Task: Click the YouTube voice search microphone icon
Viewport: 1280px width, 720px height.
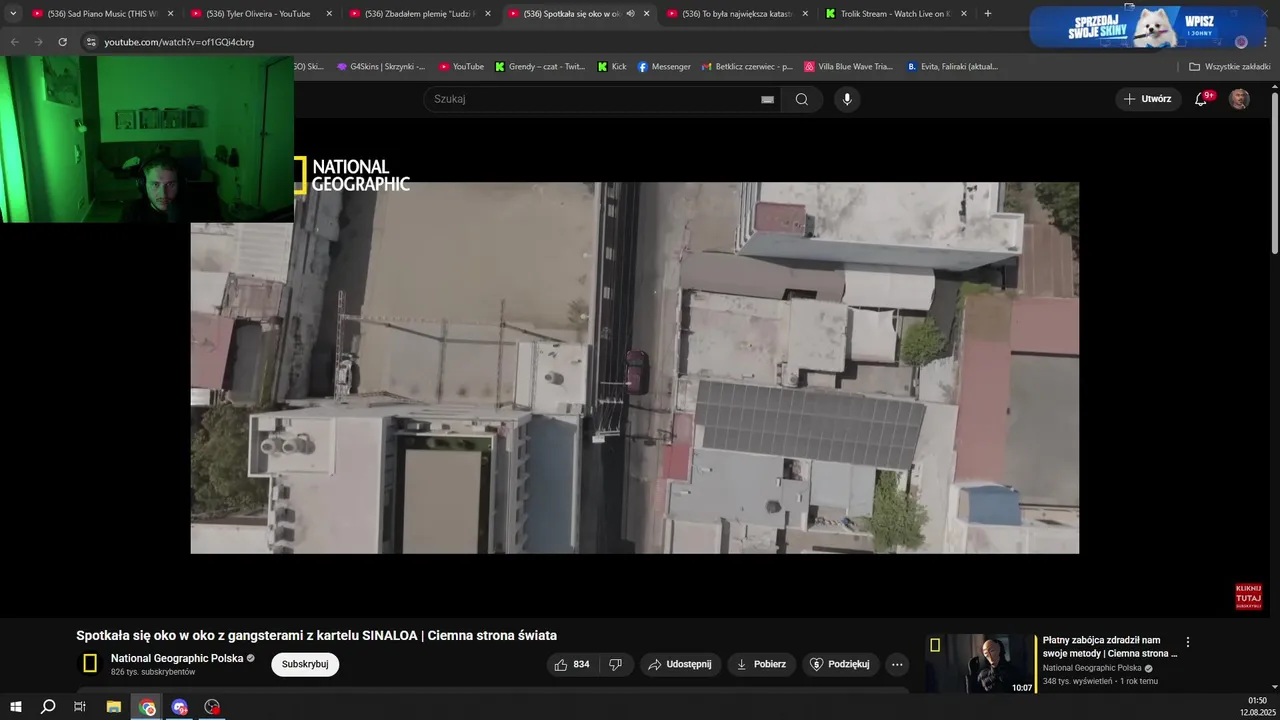Action: tap(847, 99)
